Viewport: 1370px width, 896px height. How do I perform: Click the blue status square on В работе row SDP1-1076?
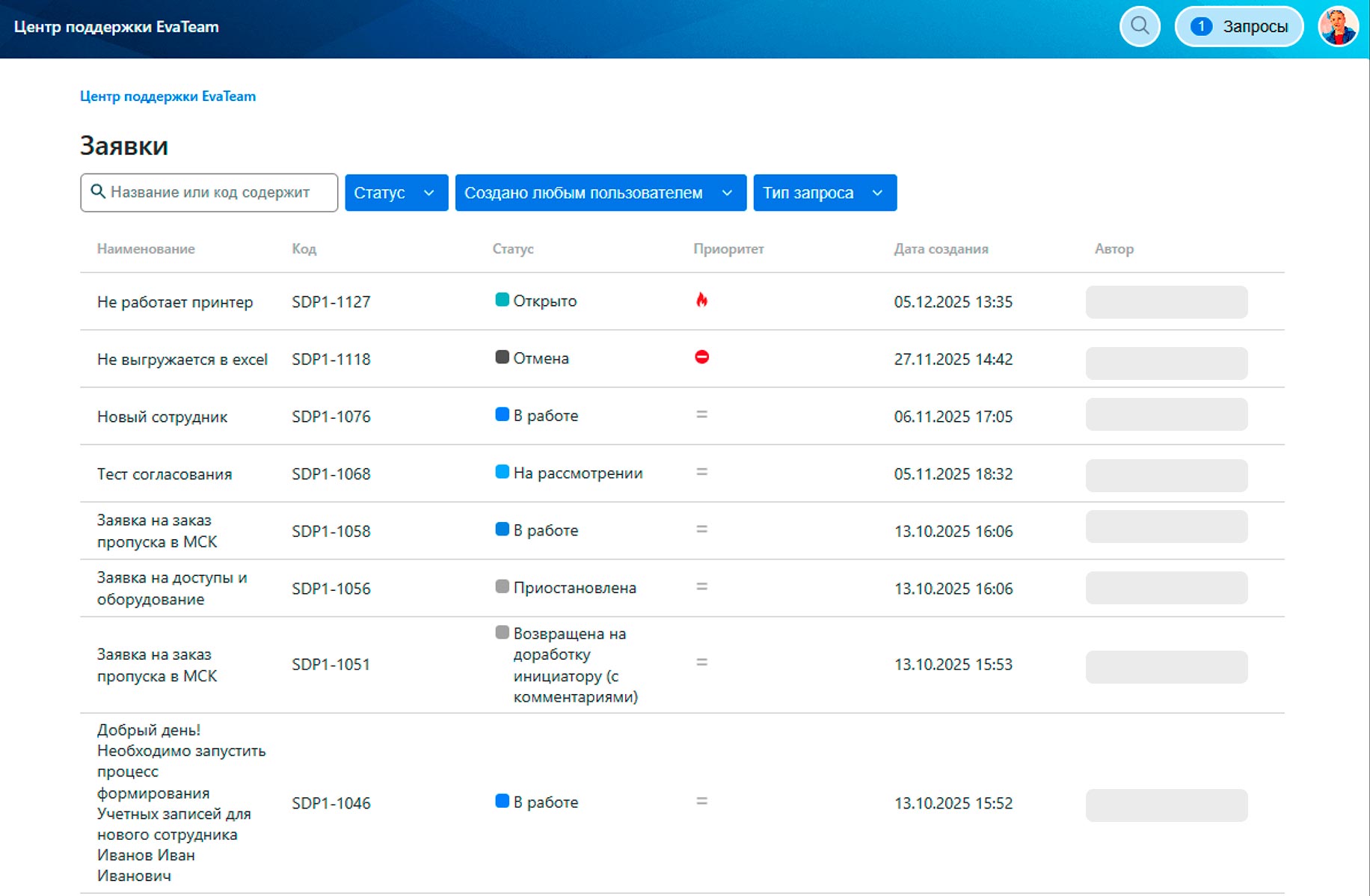coord(501,414)
